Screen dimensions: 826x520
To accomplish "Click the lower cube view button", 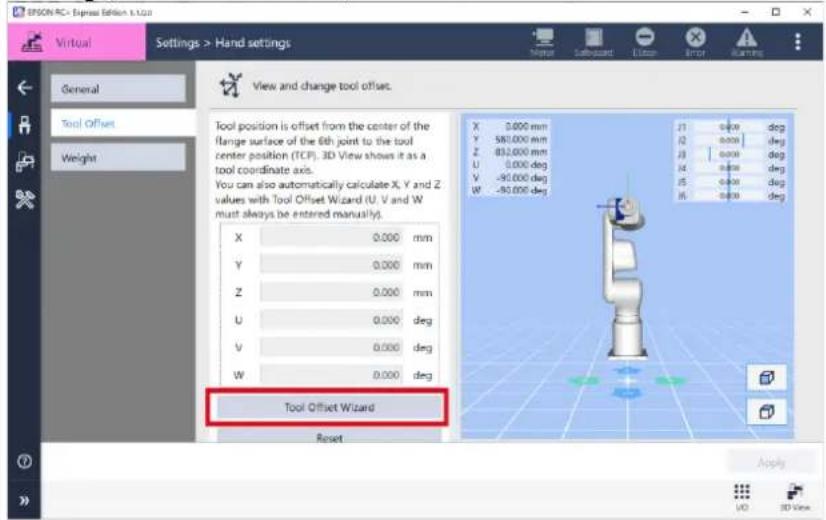I will coord(767,411).
